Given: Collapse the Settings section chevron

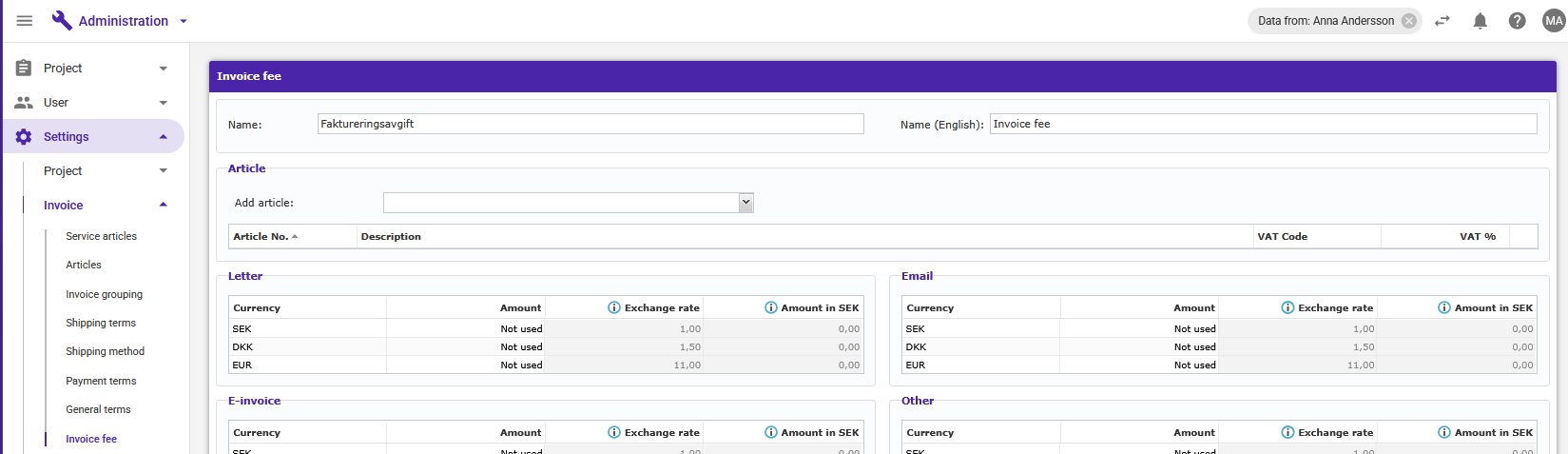Looking at the screenshot, I should tap(164, 137).
